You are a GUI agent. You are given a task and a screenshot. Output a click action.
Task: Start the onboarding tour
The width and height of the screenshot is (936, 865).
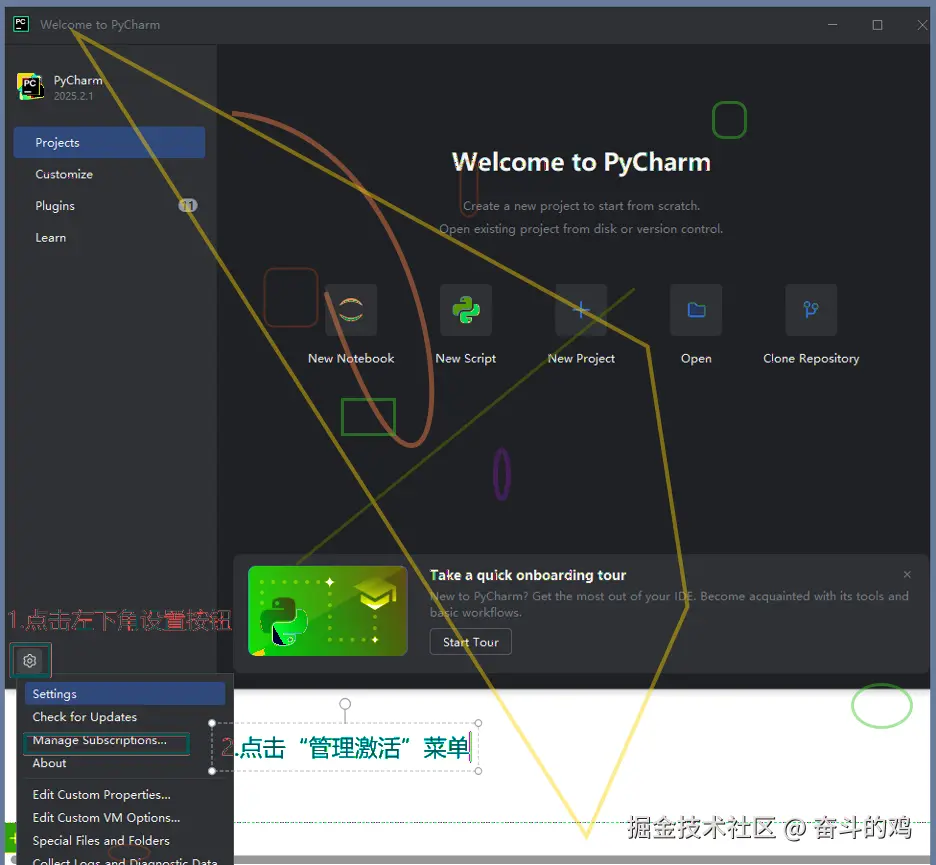470,642
